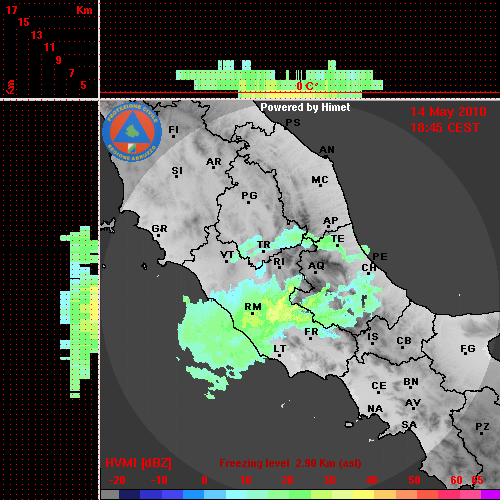
Task: Click the 14 May 2010 date label
Action: tap(448, 112)
